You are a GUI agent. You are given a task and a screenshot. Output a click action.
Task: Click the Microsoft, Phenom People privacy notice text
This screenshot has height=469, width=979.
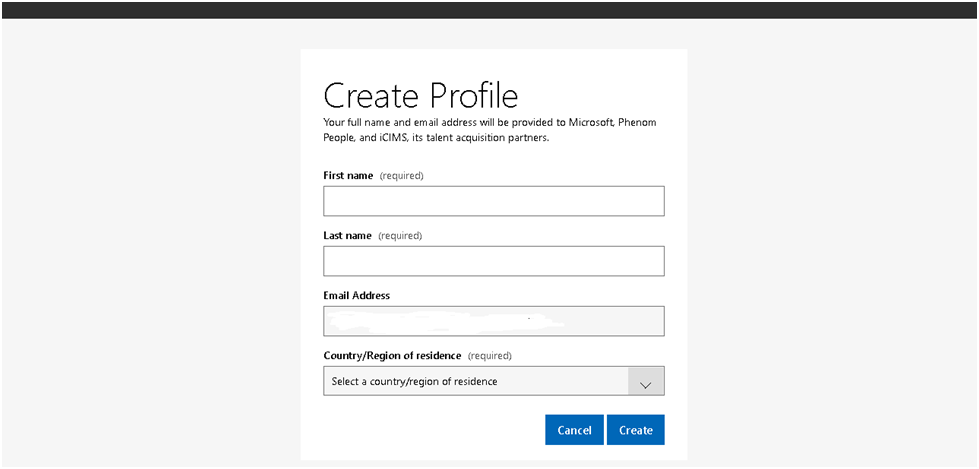pos(490,130)
